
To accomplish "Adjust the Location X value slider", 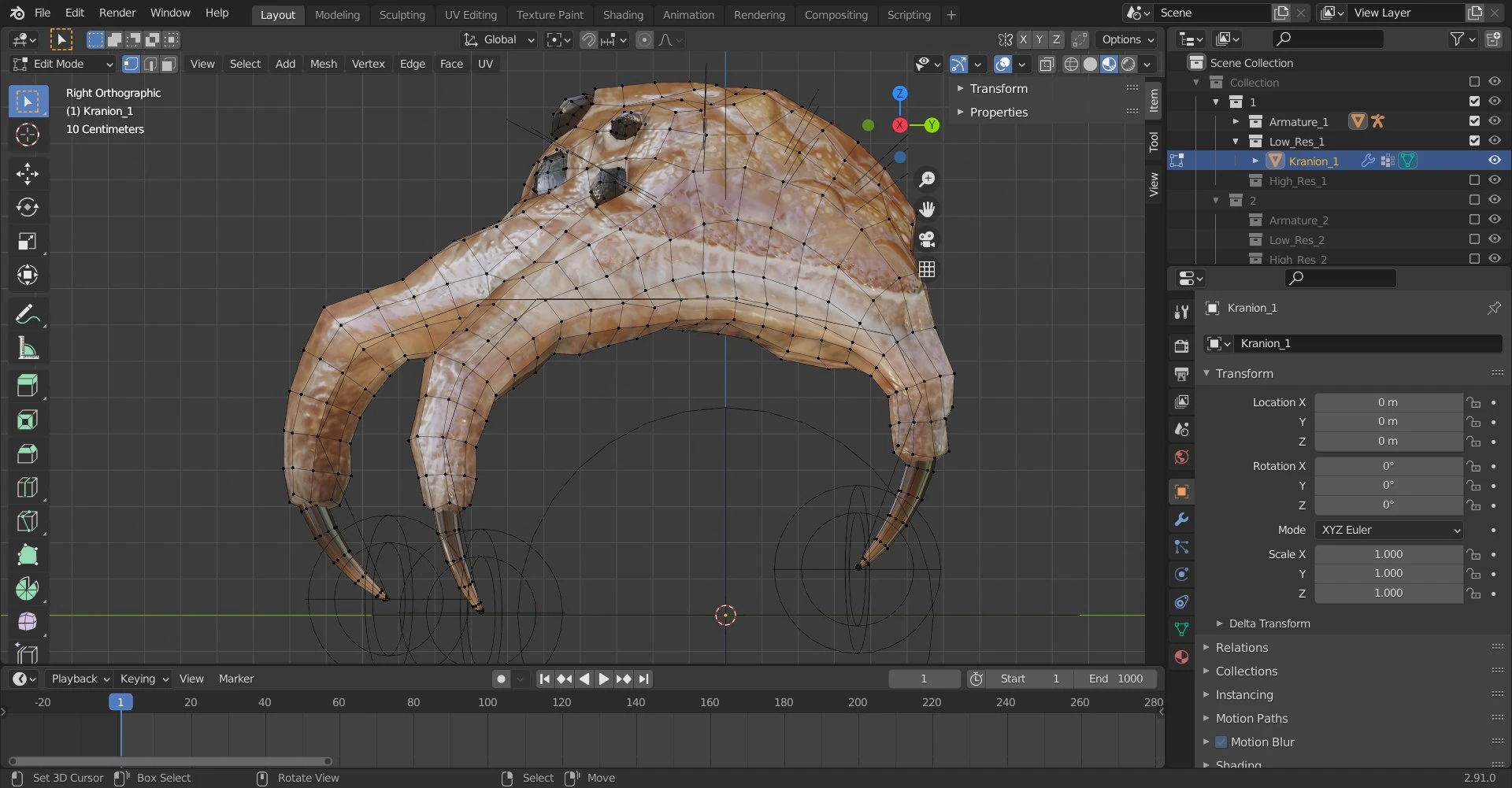I will 1388,401.
